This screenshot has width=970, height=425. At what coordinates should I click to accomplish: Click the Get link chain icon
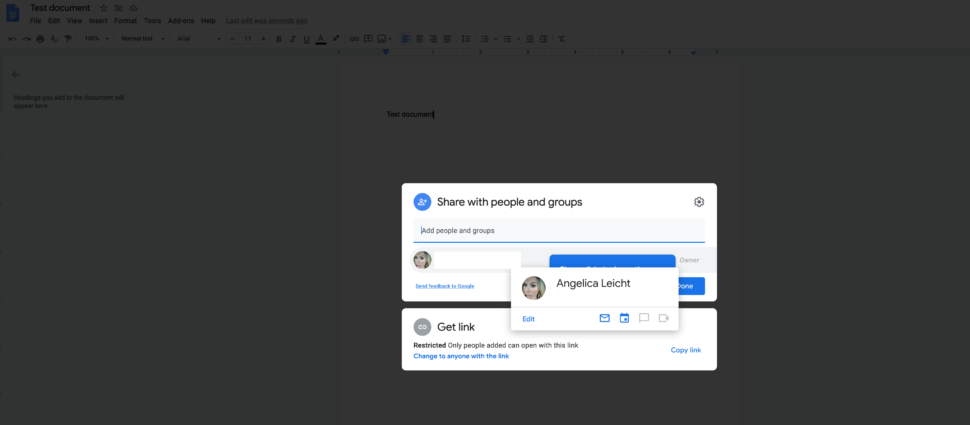coord(422,327)
